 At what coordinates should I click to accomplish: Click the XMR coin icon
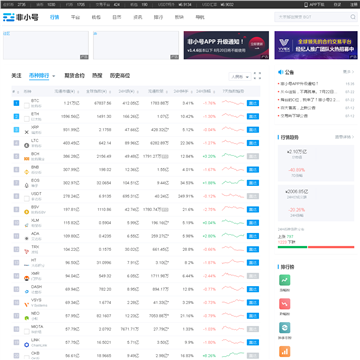point(27,278)
